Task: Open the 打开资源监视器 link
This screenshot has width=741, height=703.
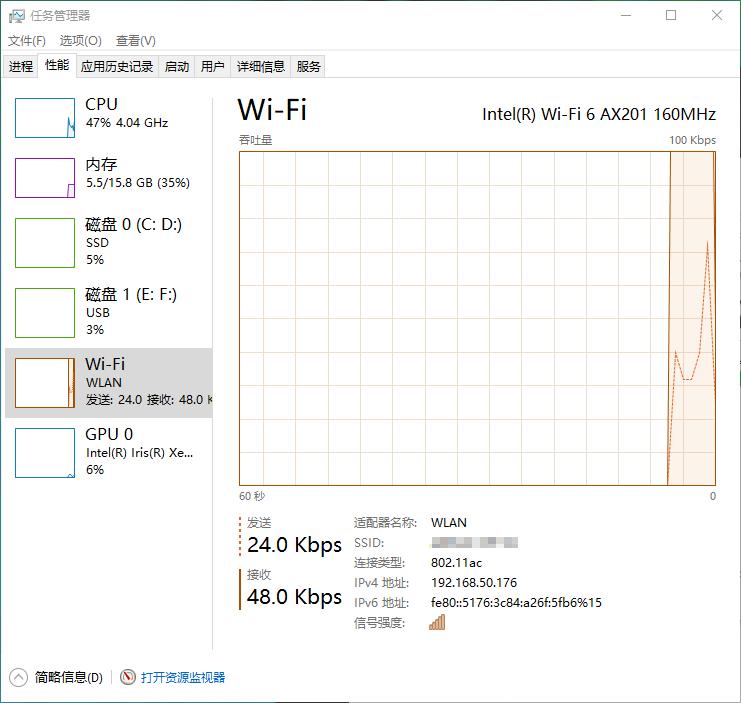Action: (183, 677)
